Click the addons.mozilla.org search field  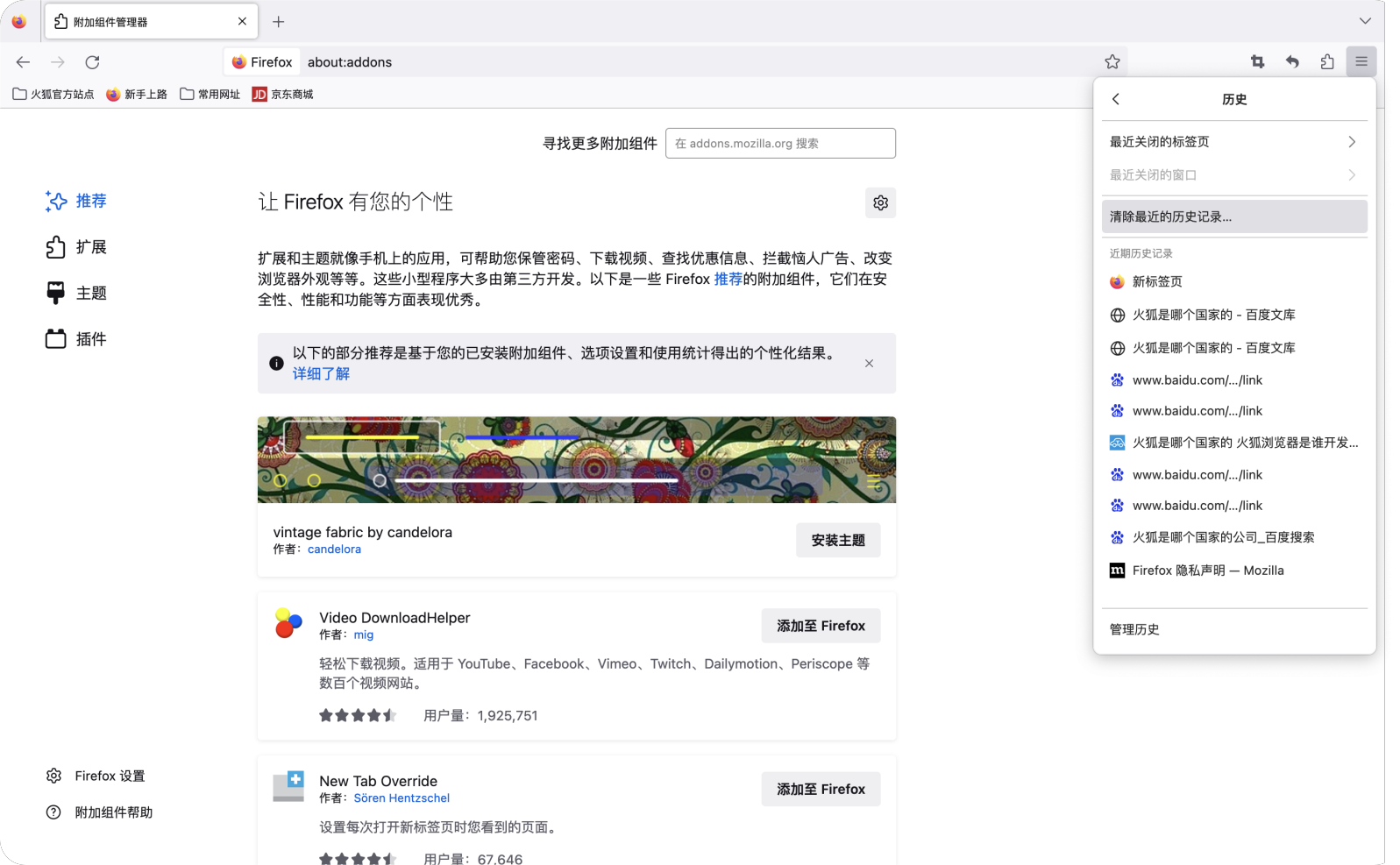pyautogui.click(x=780, y=144)
